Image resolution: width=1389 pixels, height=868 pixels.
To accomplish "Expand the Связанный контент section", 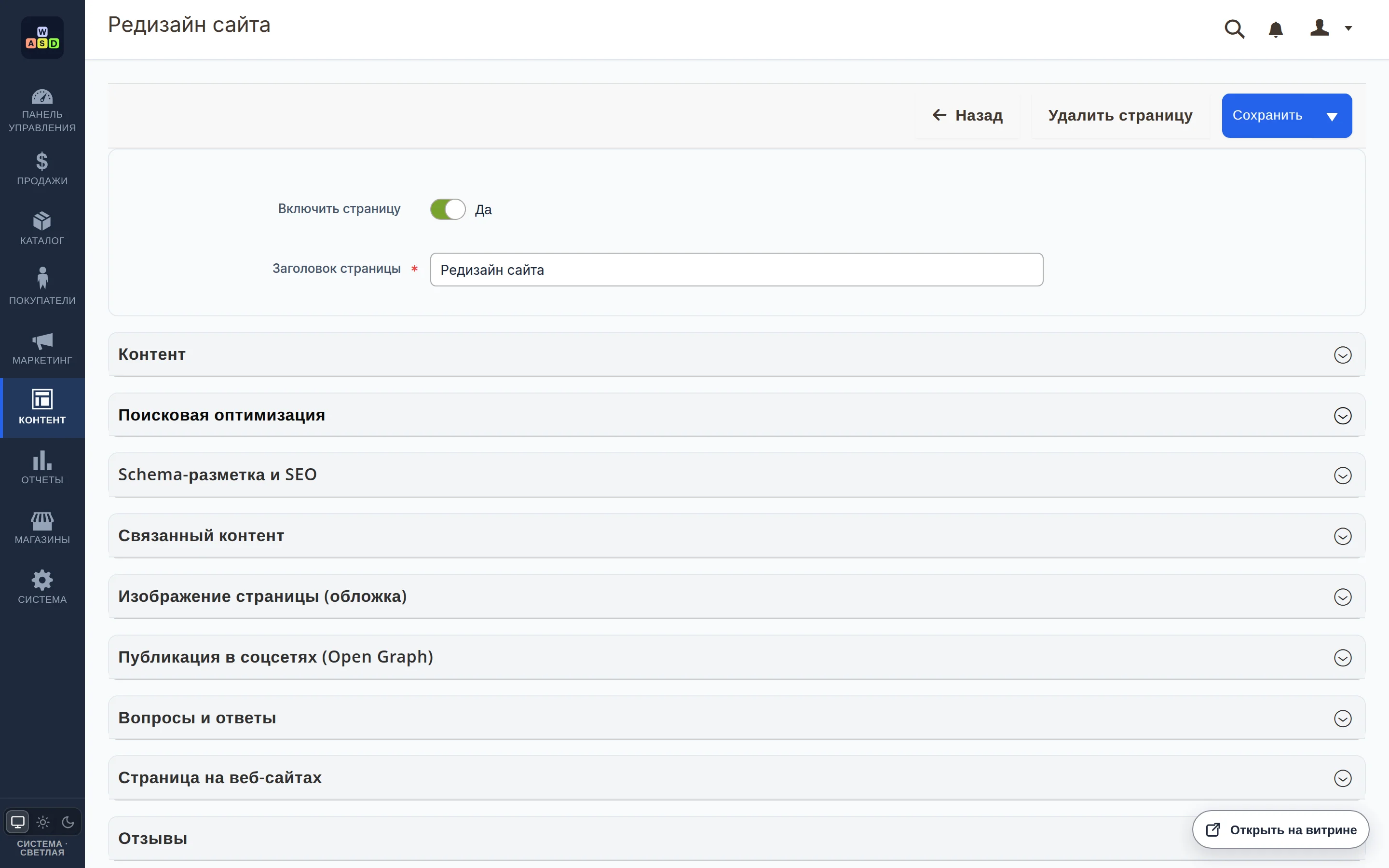I will coord(736,536).
